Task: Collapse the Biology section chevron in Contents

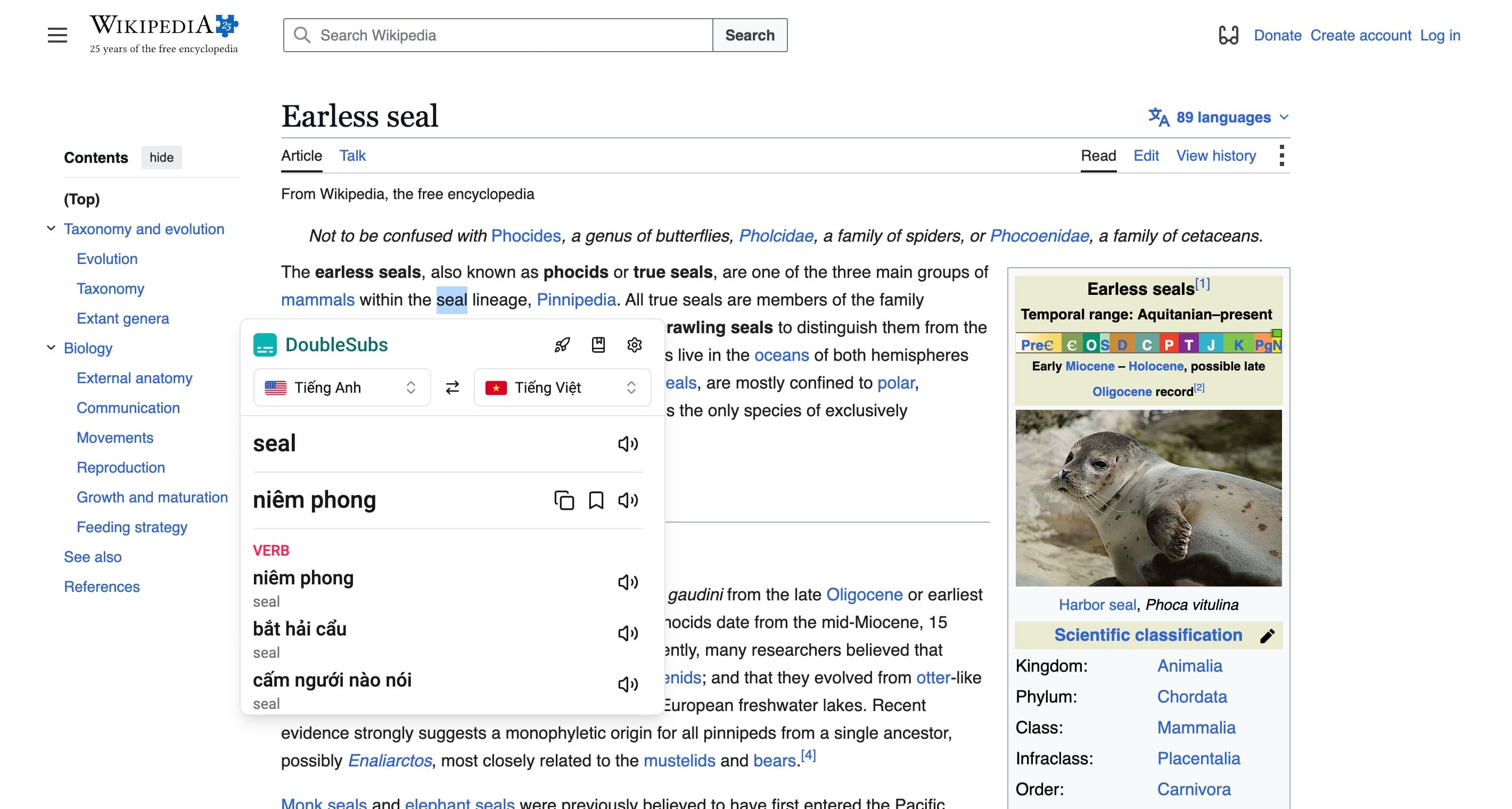Action: point(51,348)
